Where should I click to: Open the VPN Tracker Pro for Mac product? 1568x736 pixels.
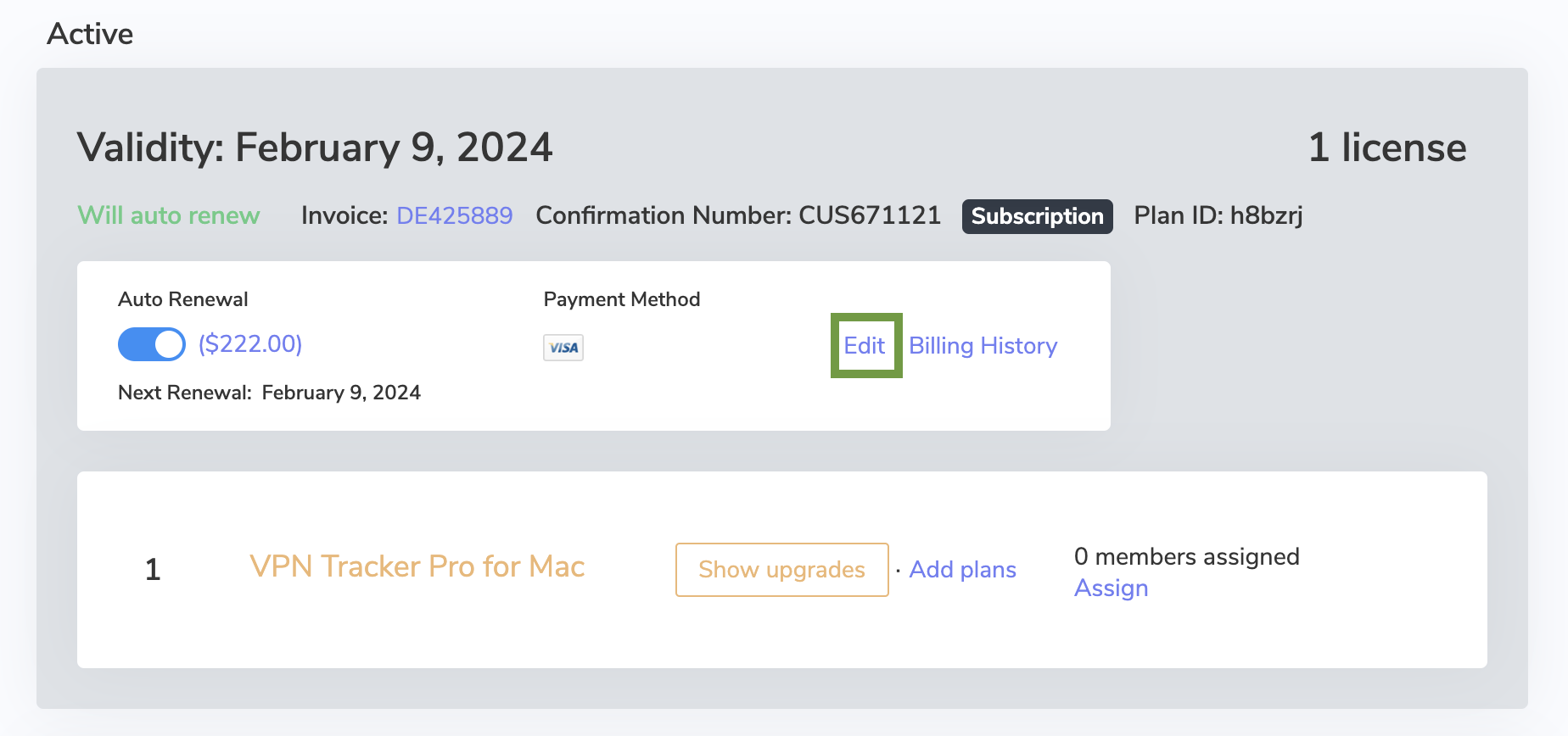(416, 566)
